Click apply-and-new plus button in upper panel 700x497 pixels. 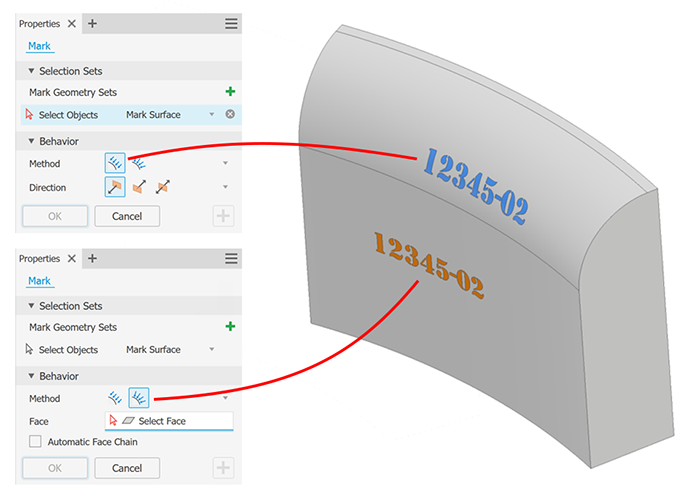[x=223, y=216]
